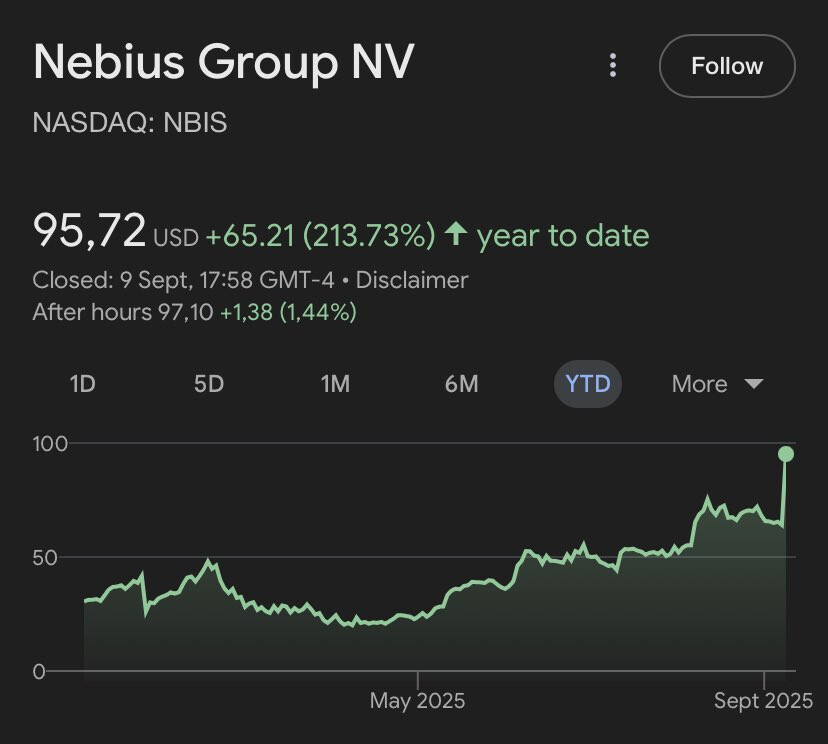The image size is (828, 744).
Task: Choose the 6M time range
Action: coord(461,384)
